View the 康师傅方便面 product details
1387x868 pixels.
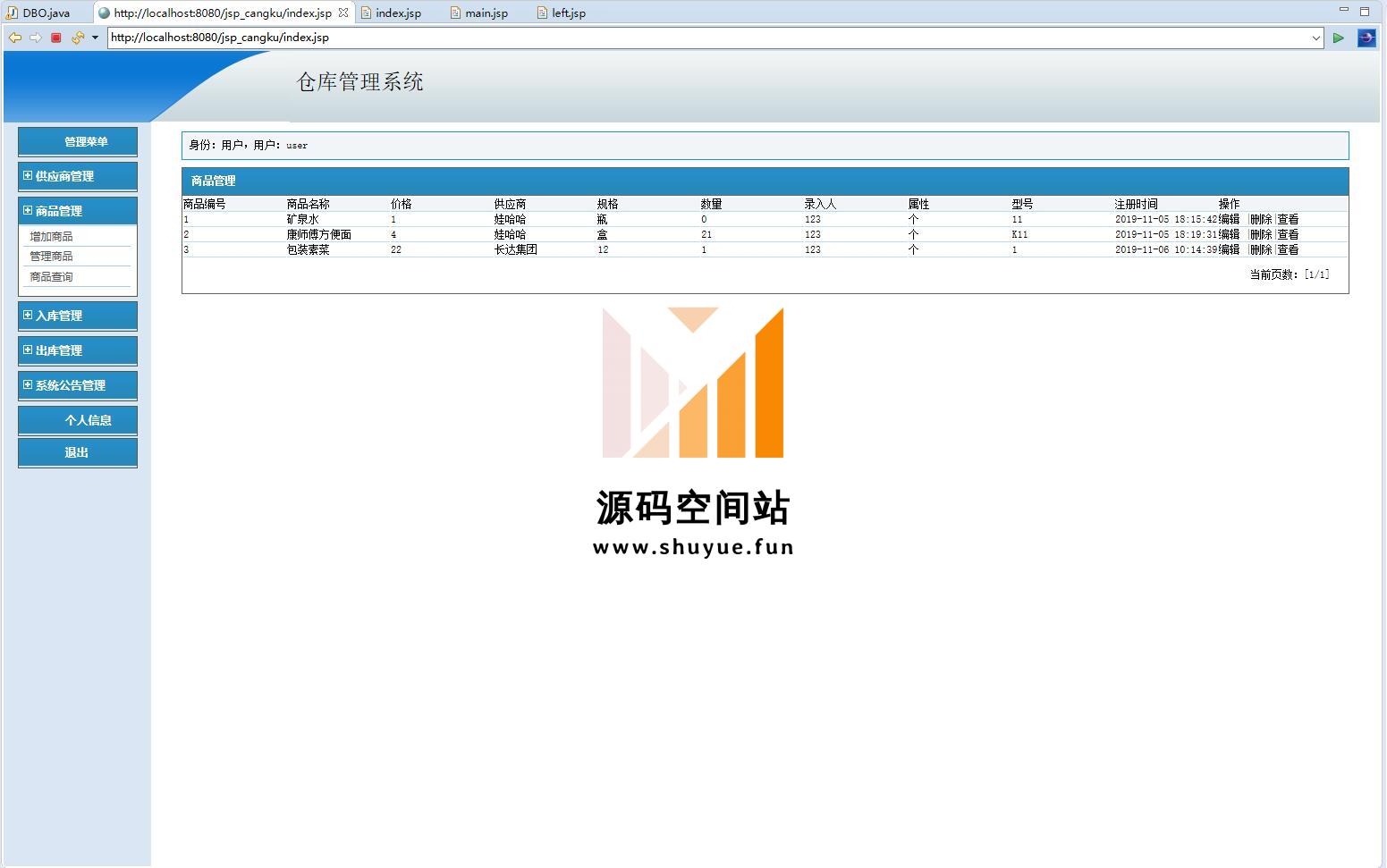(1288, 234)
